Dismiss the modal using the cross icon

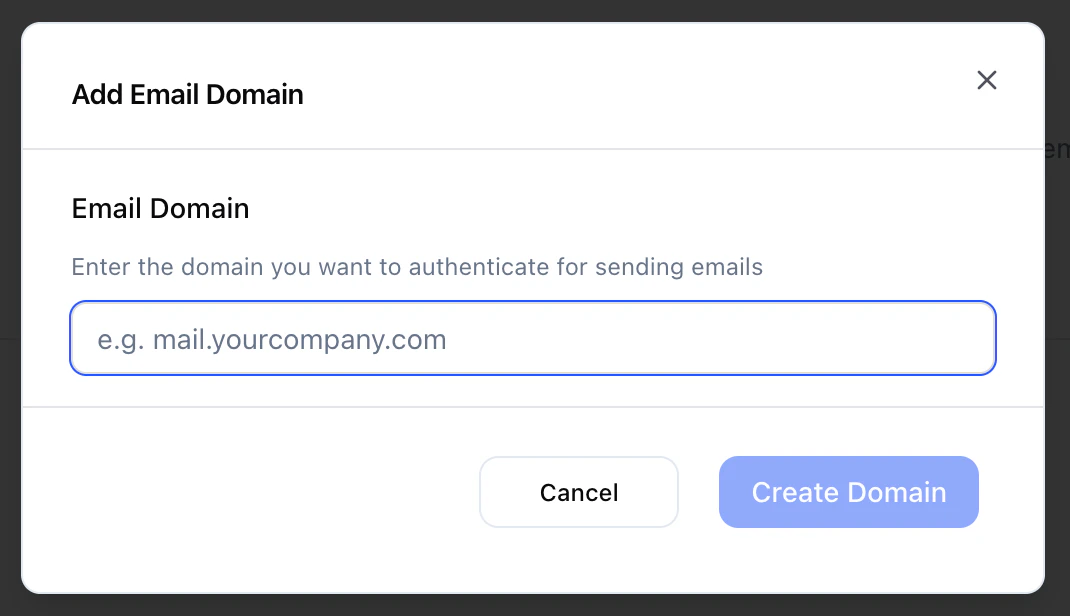[x=986, y=80]
